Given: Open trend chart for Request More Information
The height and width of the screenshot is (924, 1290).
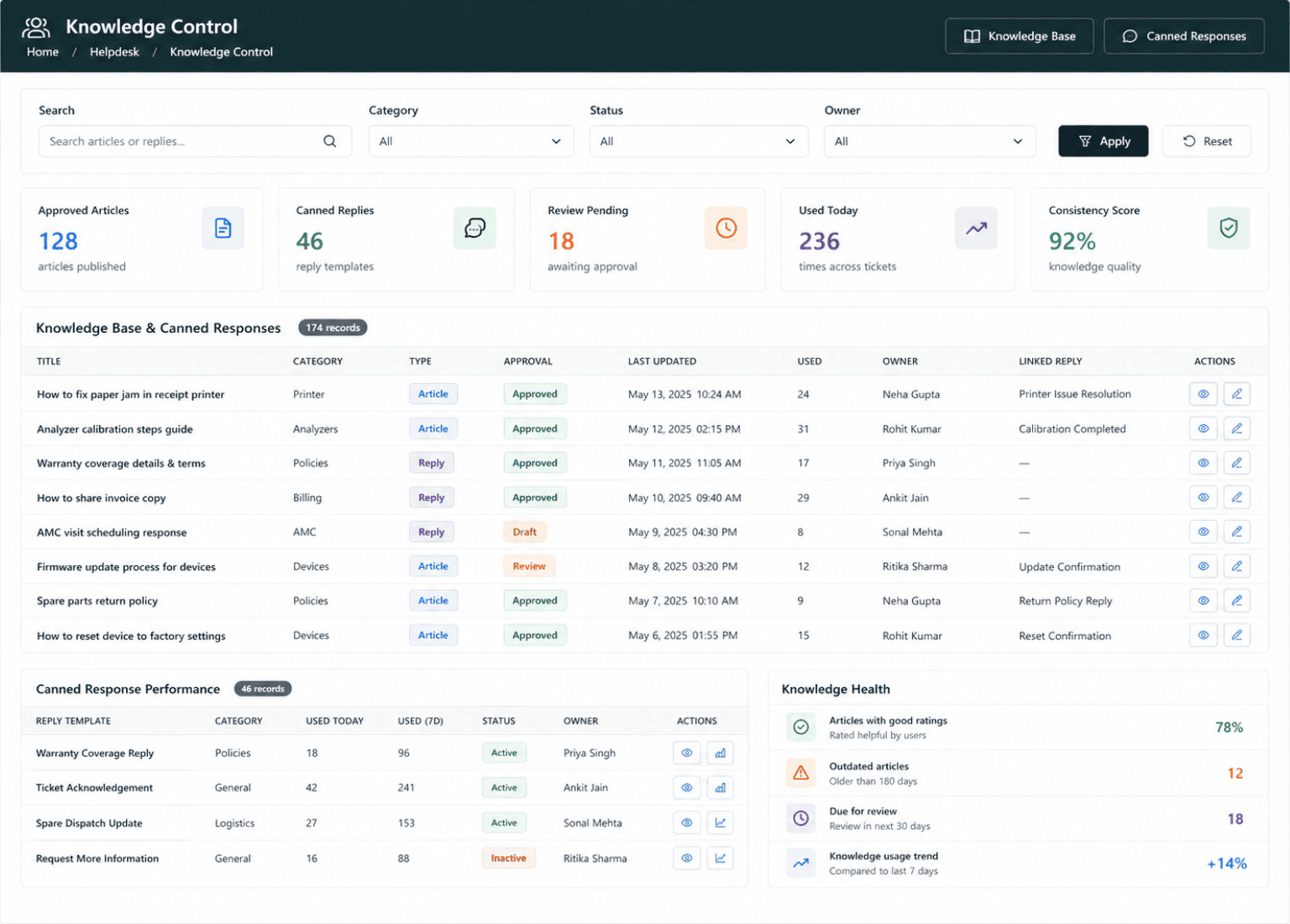Looking at the screenshot, I should (720, 858).
